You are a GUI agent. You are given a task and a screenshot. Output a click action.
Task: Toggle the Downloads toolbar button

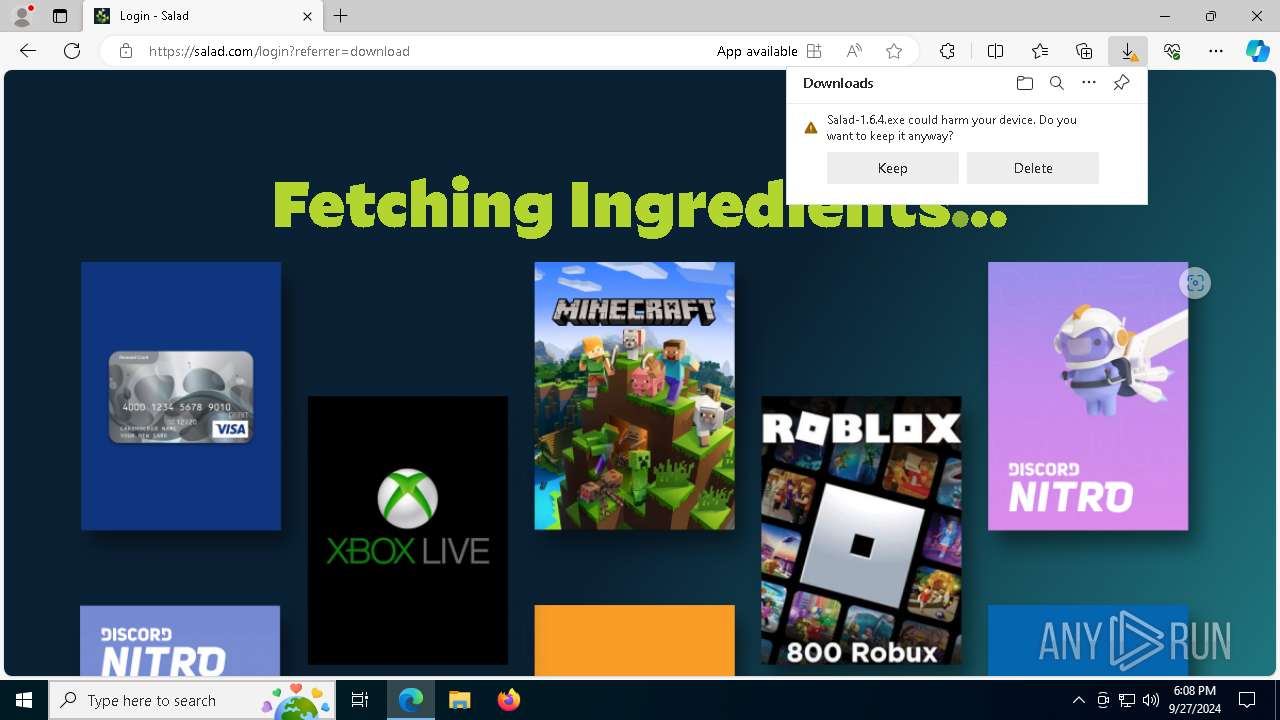(x=1128, y=51)
